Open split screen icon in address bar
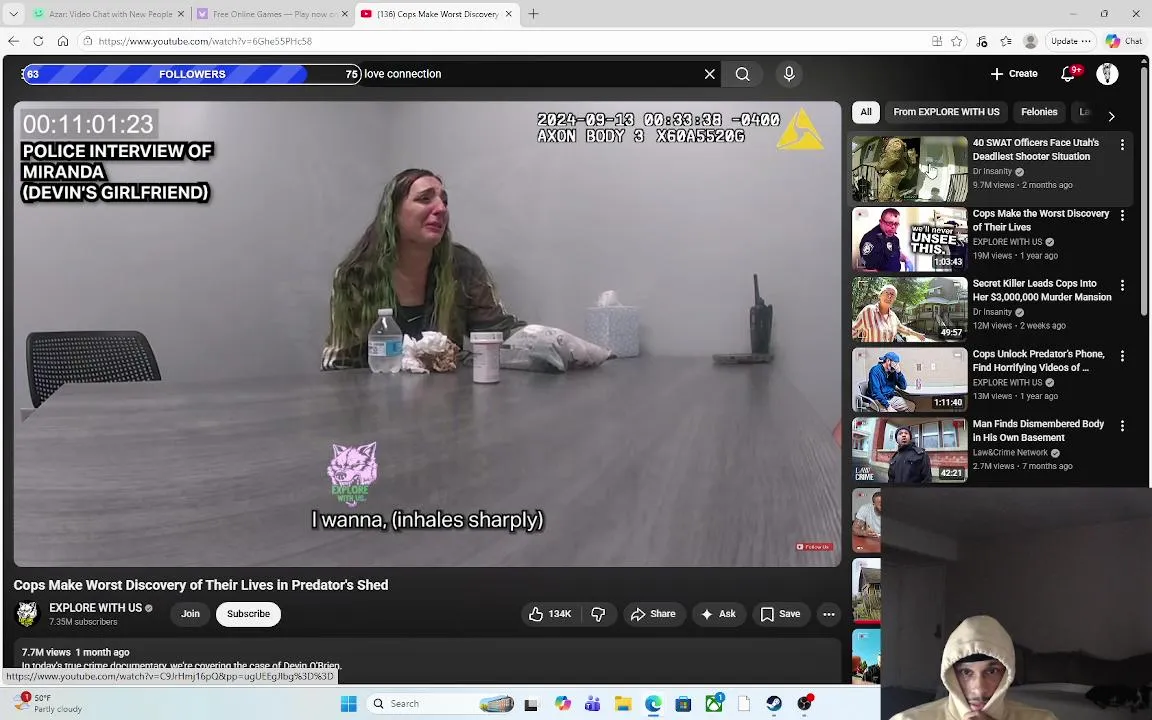 (937, 41)
